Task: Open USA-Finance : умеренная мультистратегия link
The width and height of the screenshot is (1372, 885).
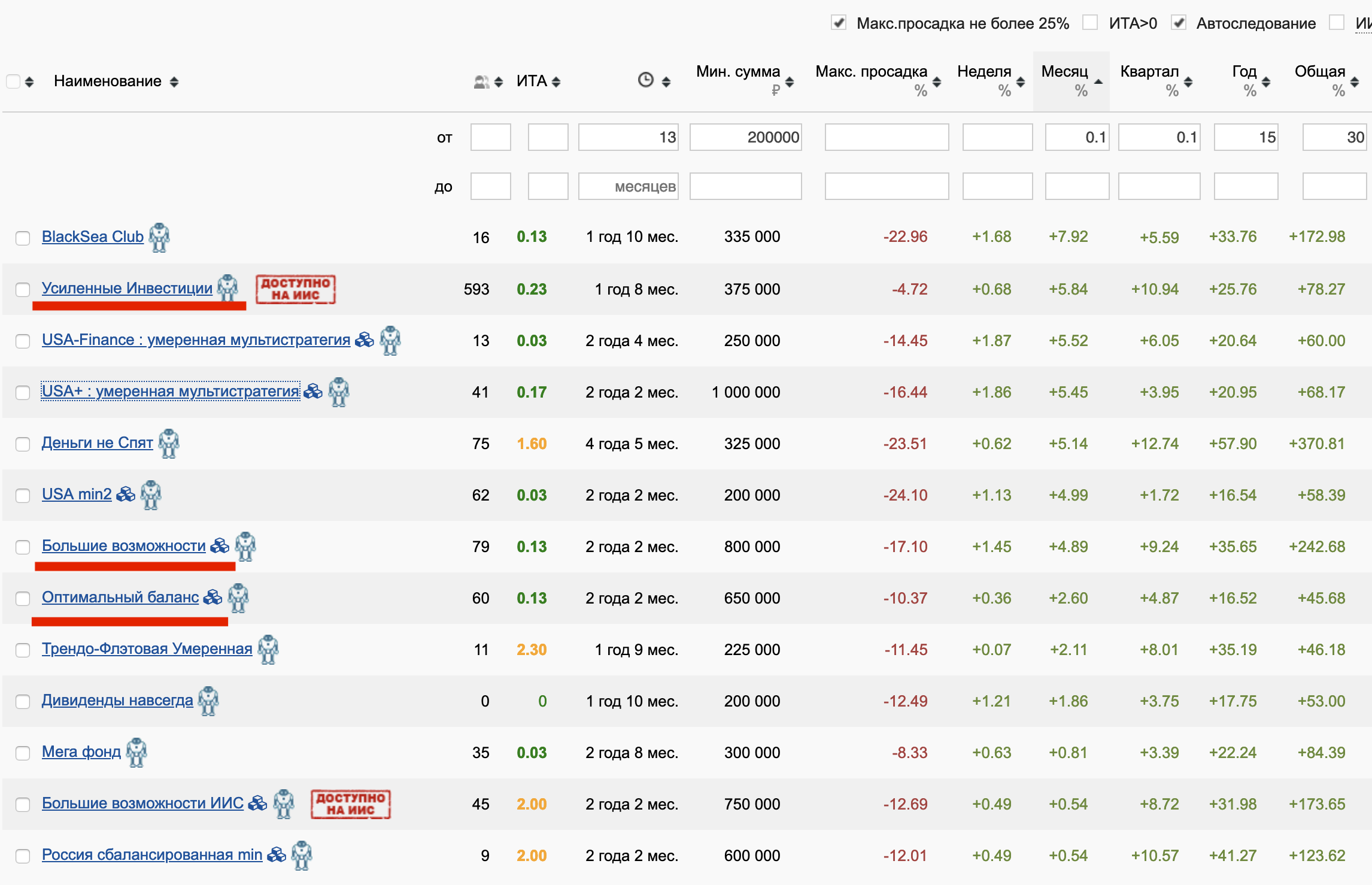Action: [196, 340]
